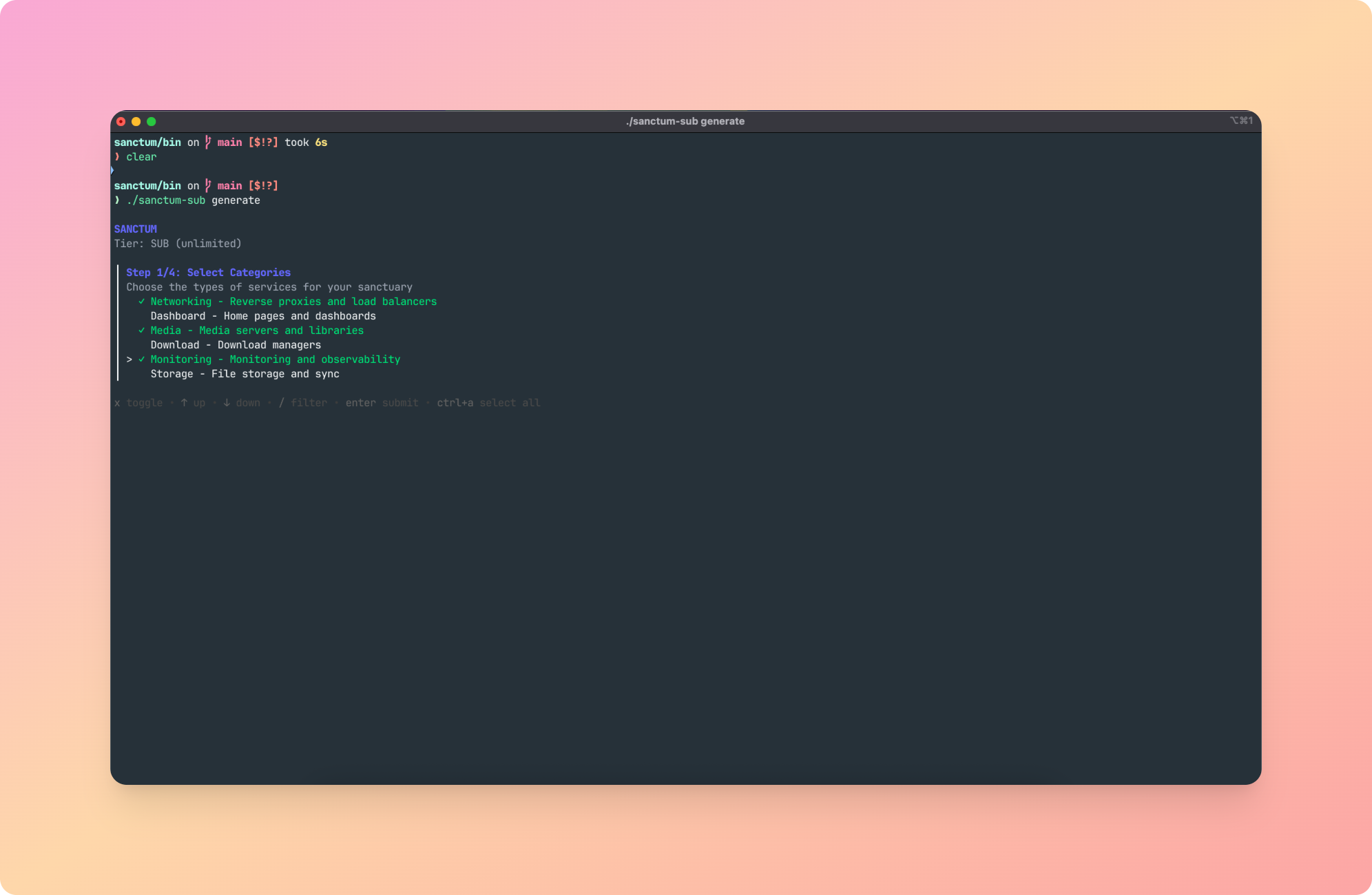Click the '/ filter' hint text
Image resolution: width=1372 pixels, height=895 pixels.
coord(303,403)
